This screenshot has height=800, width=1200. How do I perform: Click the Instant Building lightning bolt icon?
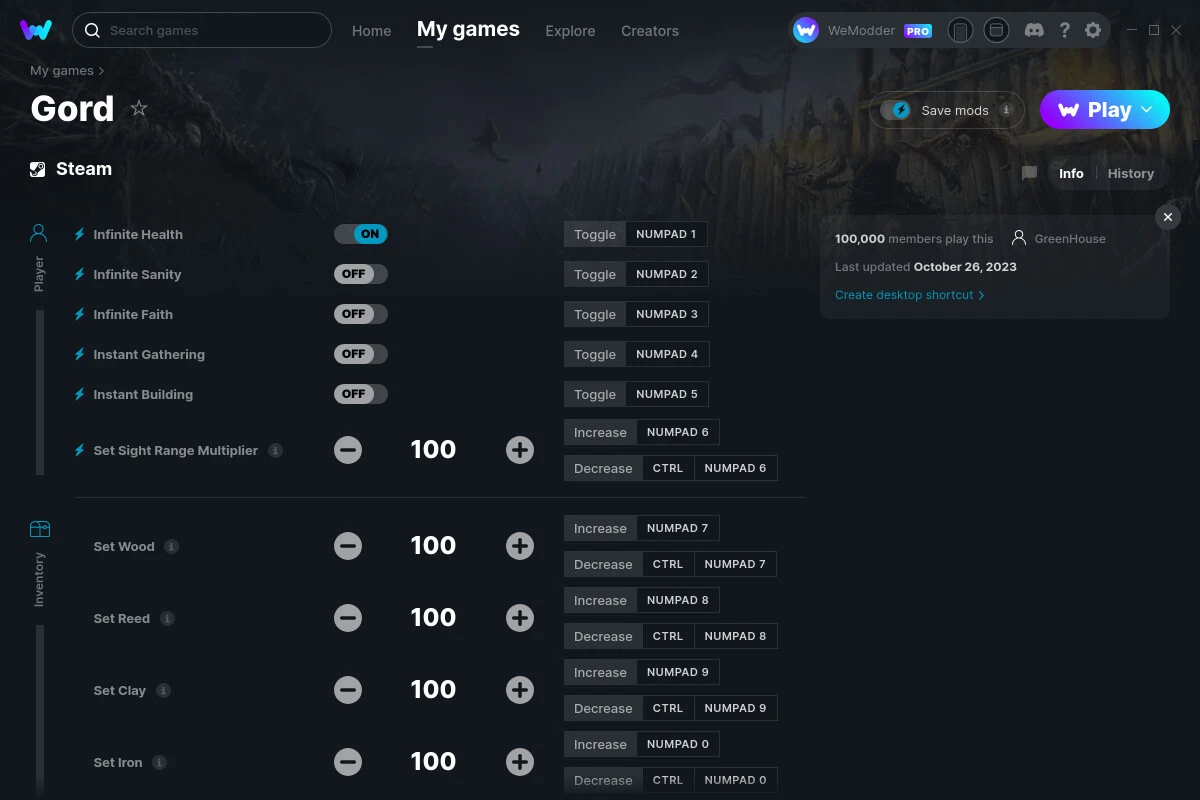80,394
